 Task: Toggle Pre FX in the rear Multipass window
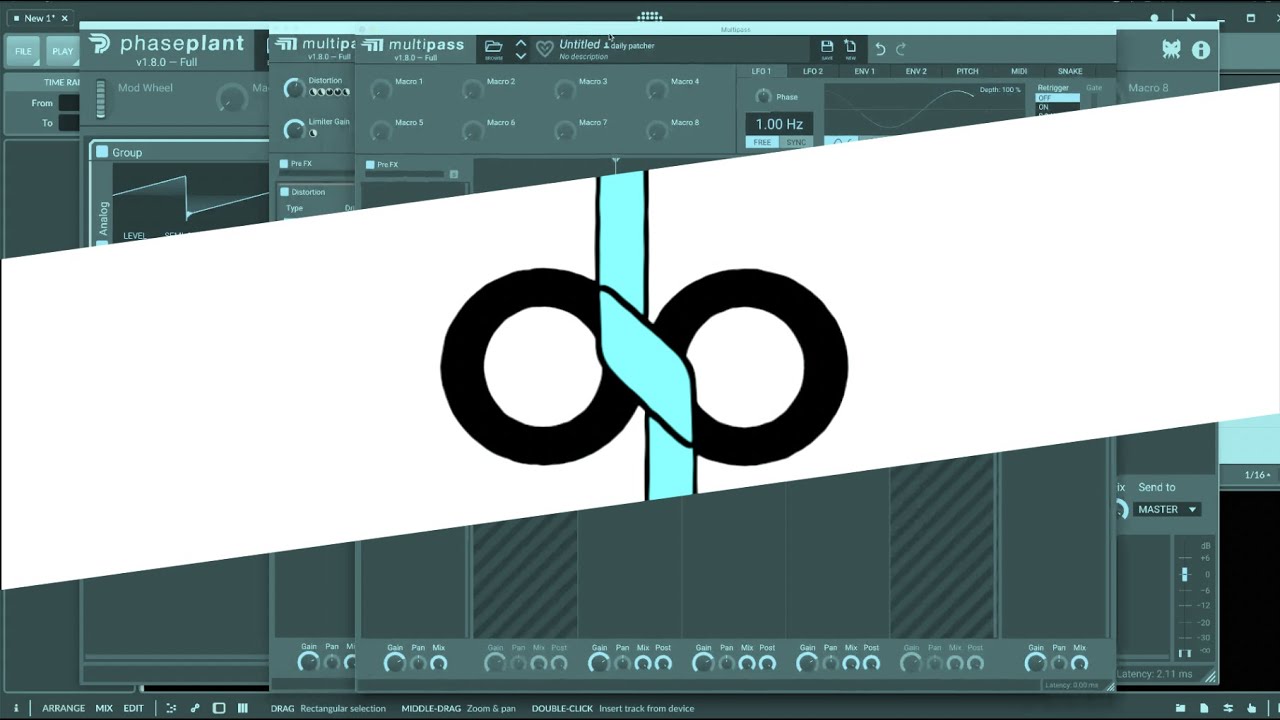(x=284, y=163)
